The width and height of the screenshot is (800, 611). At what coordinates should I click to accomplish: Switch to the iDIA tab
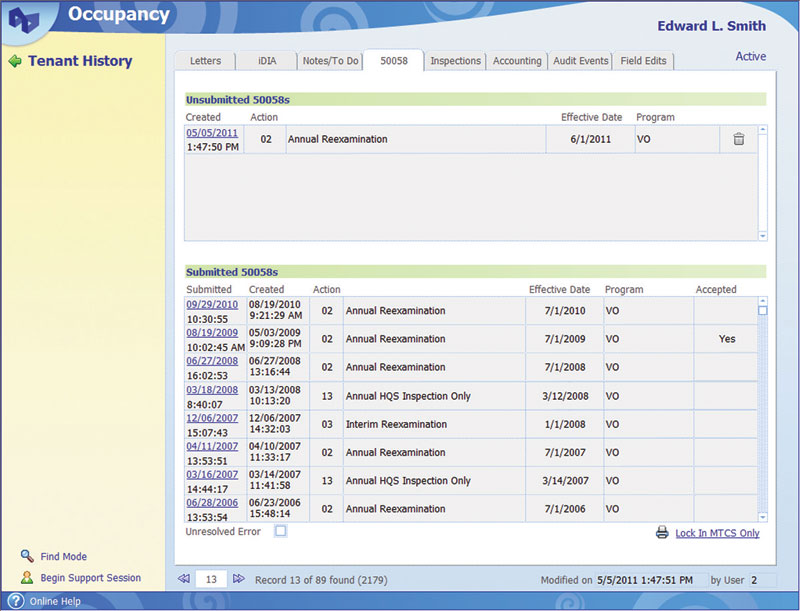coord(267,61)
